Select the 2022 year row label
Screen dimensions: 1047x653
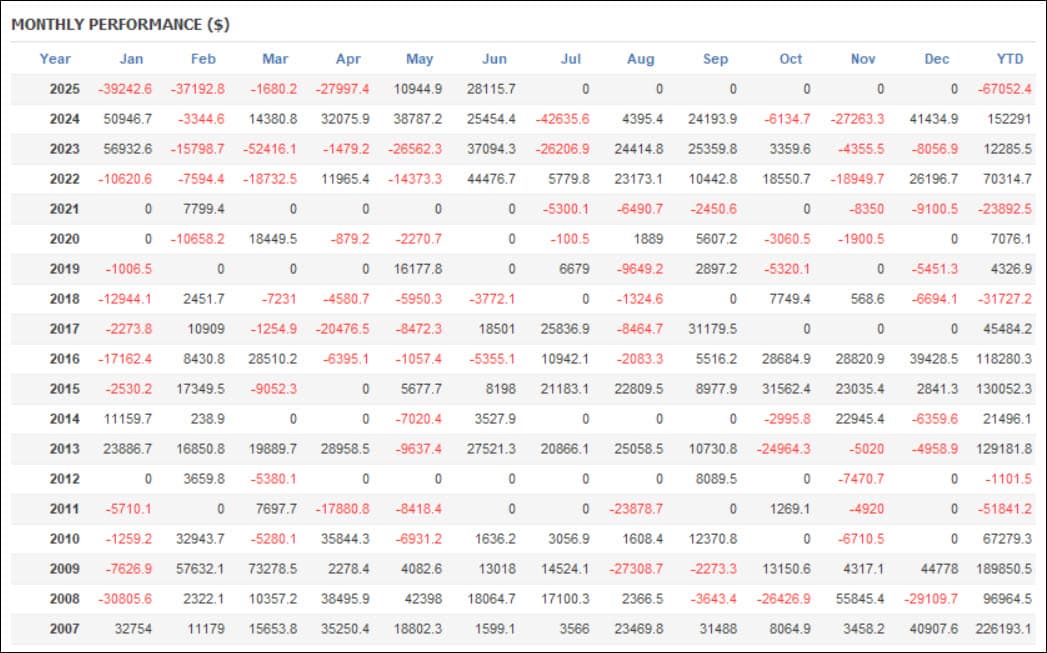(65, 179)
